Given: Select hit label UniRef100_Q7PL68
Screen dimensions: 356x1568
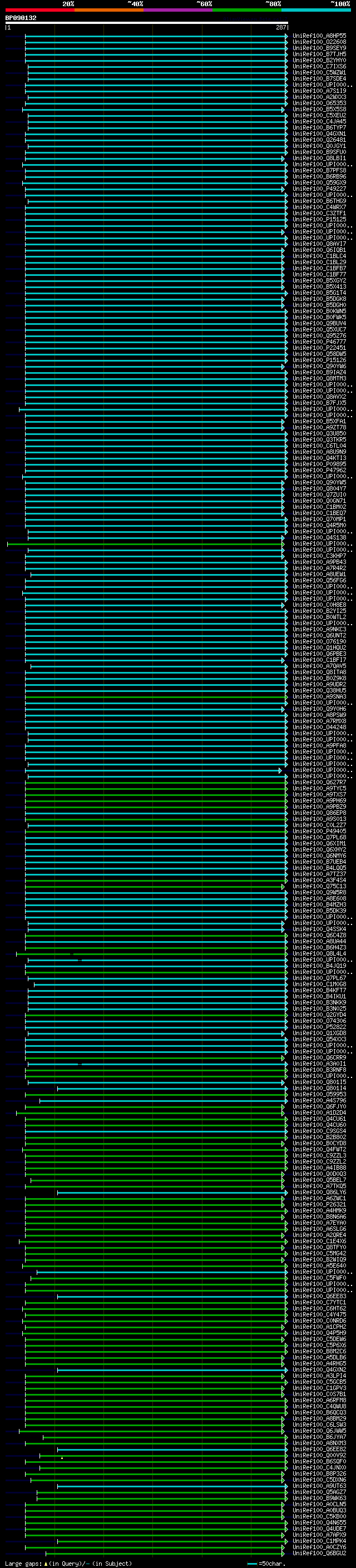Looking at the screenshot, I should click(x=319, y=838).
